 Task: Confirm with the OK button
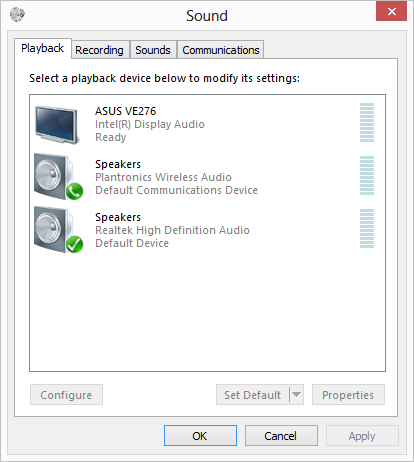pyautogui.click(x=200, y=435)
